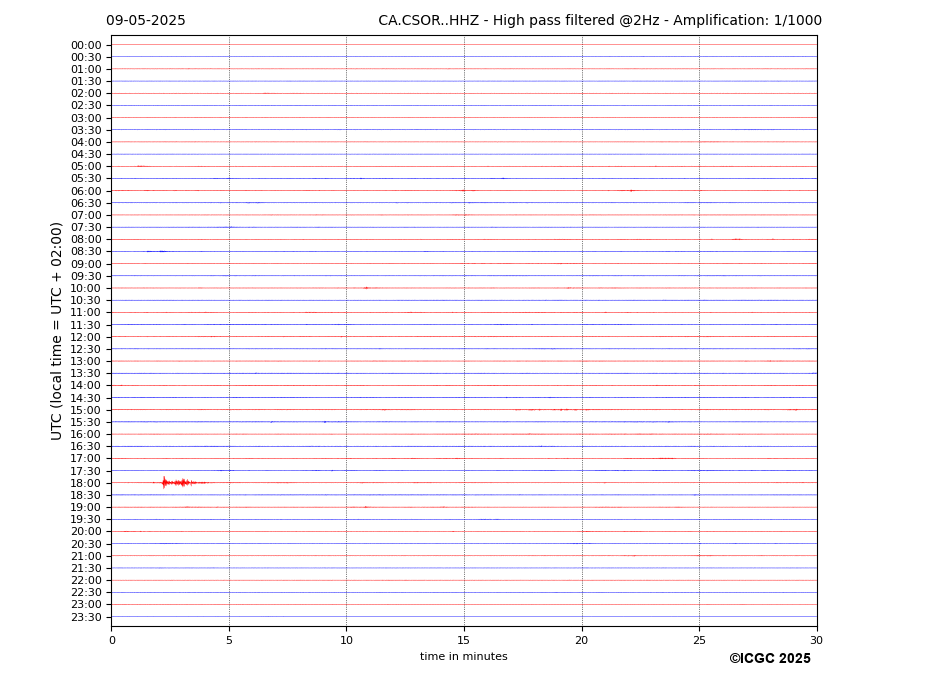The image size is (927, 696).
Task: Click the 18:30 time row label
Action: coord(86,496)
